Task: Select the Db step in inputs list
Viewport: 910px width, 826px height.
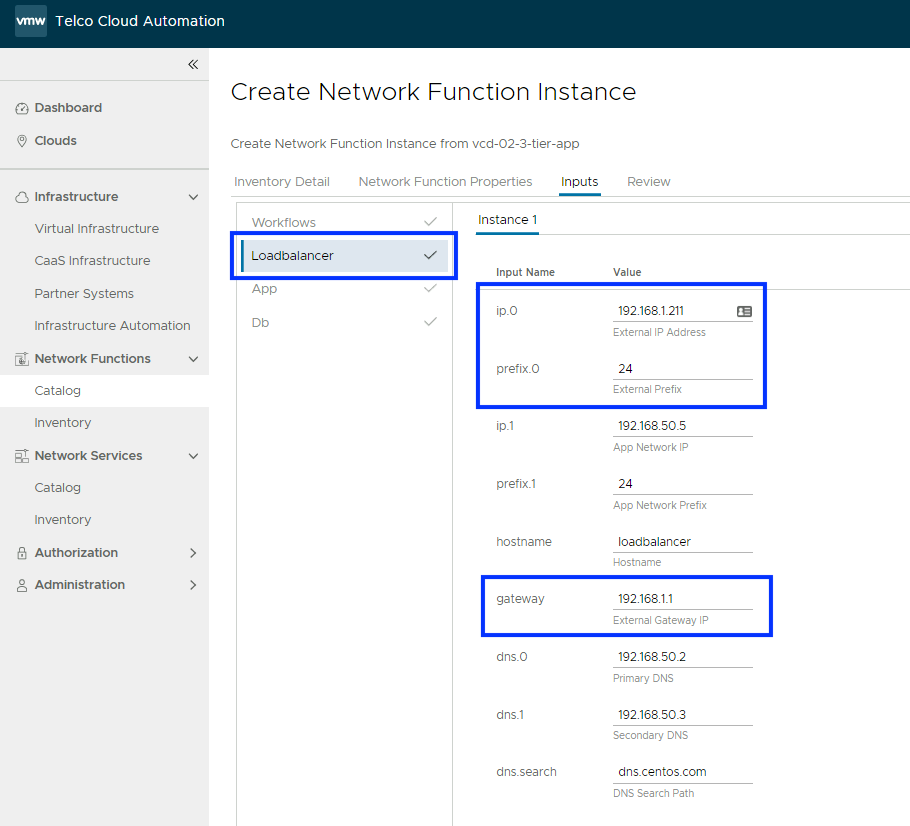Action: click(260, 323)
